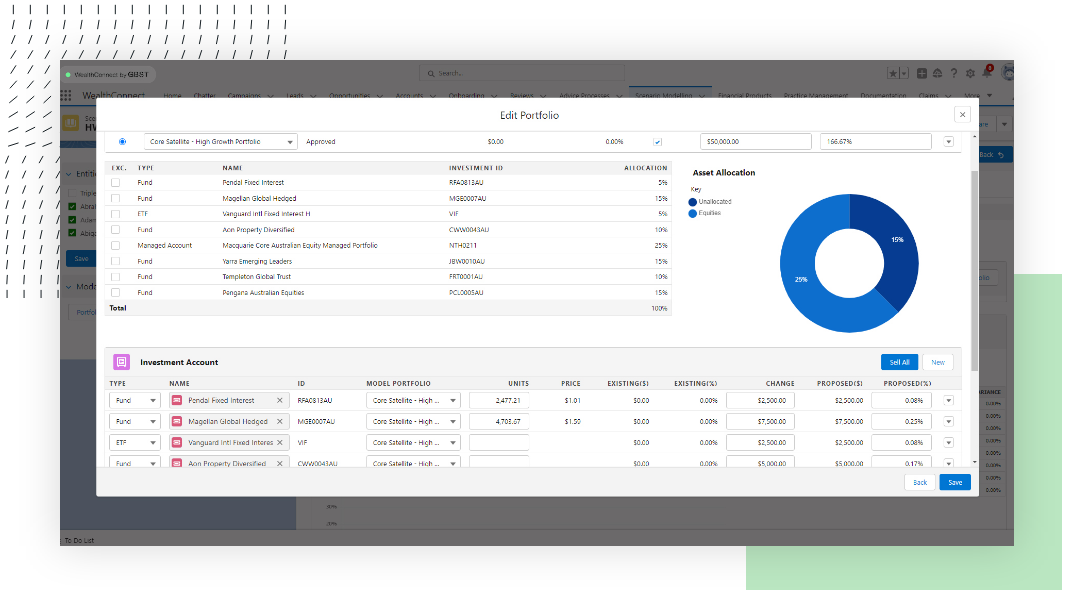Click the Pendal Fixed Interest product icon
Viewport: 1074px width, 606px height.
coord(177,401)
